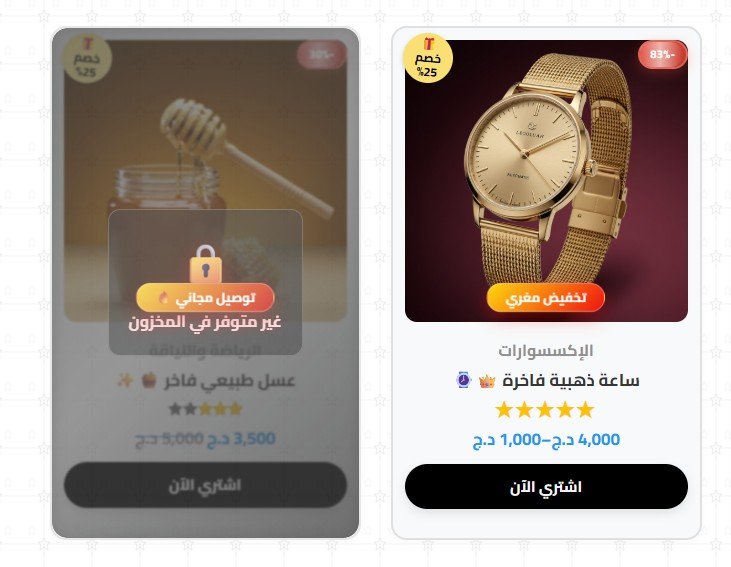The image size is (731, 567).
Task: Click the crown emoji in the watch title
Action: (487, 381)
